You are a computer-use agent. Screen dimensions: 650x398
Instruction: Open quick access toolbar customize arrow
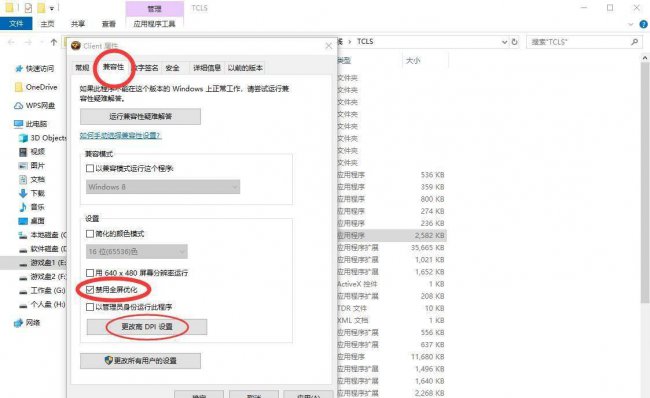tap(52, 8)
